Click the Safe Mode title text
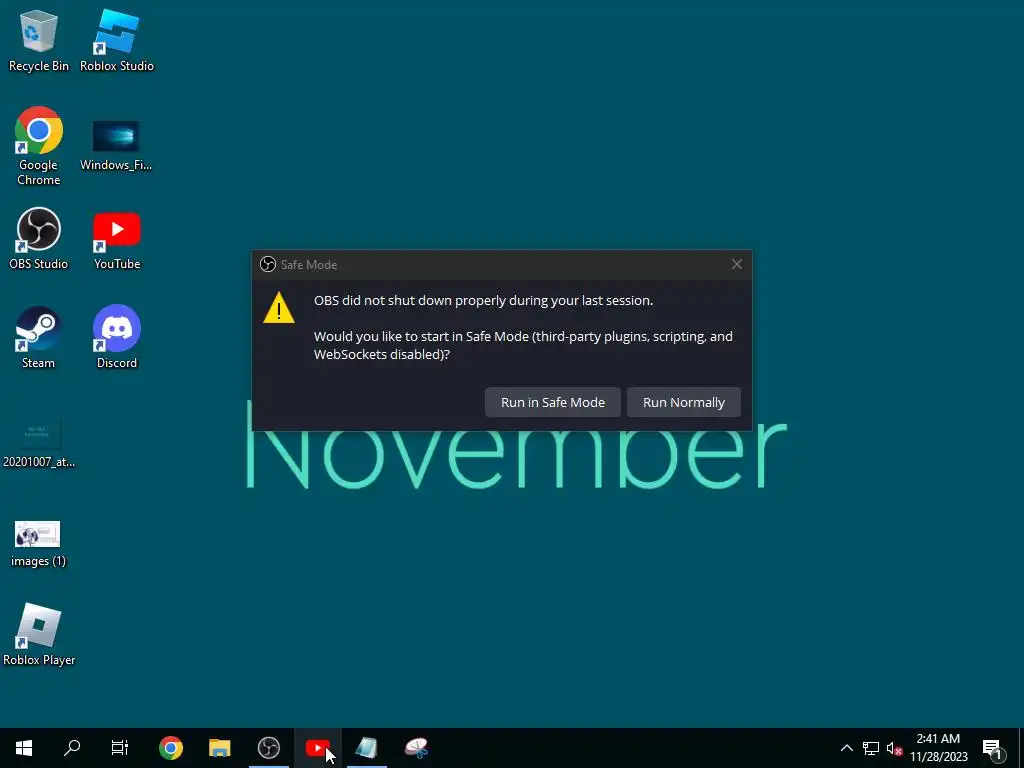The height and width of the screenshot is (768, 1024). click(x=309, y=264)
